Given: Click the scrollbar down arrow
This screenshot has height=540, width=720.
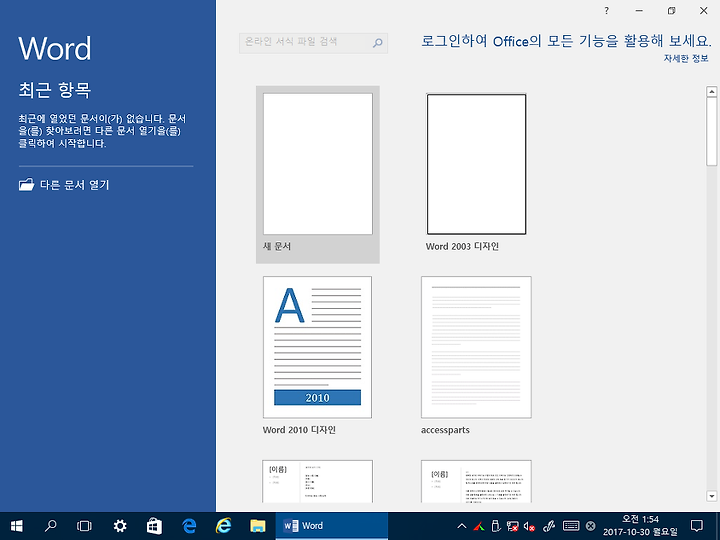Looking at the screenshot, I should coord(712,496).
